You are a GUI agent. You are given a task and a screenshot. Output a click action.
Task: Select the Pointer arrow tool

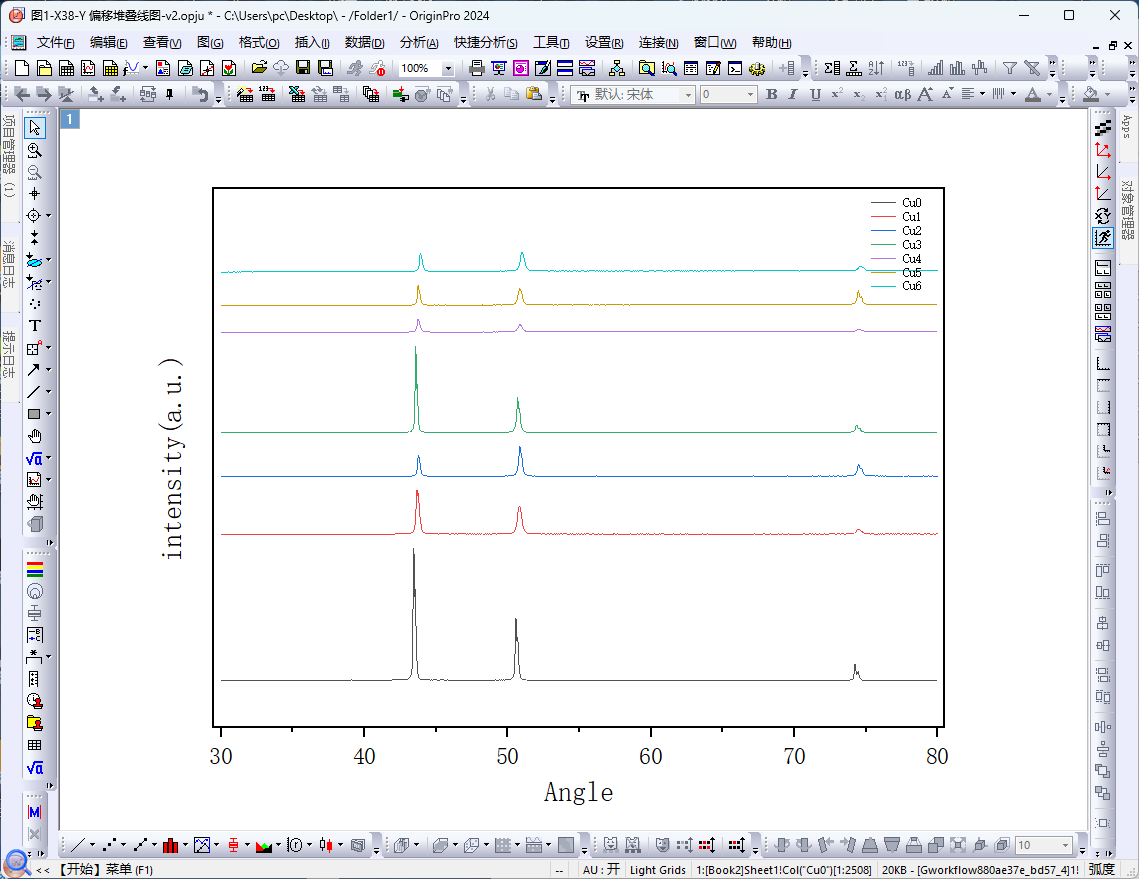[x=34, y=128]
